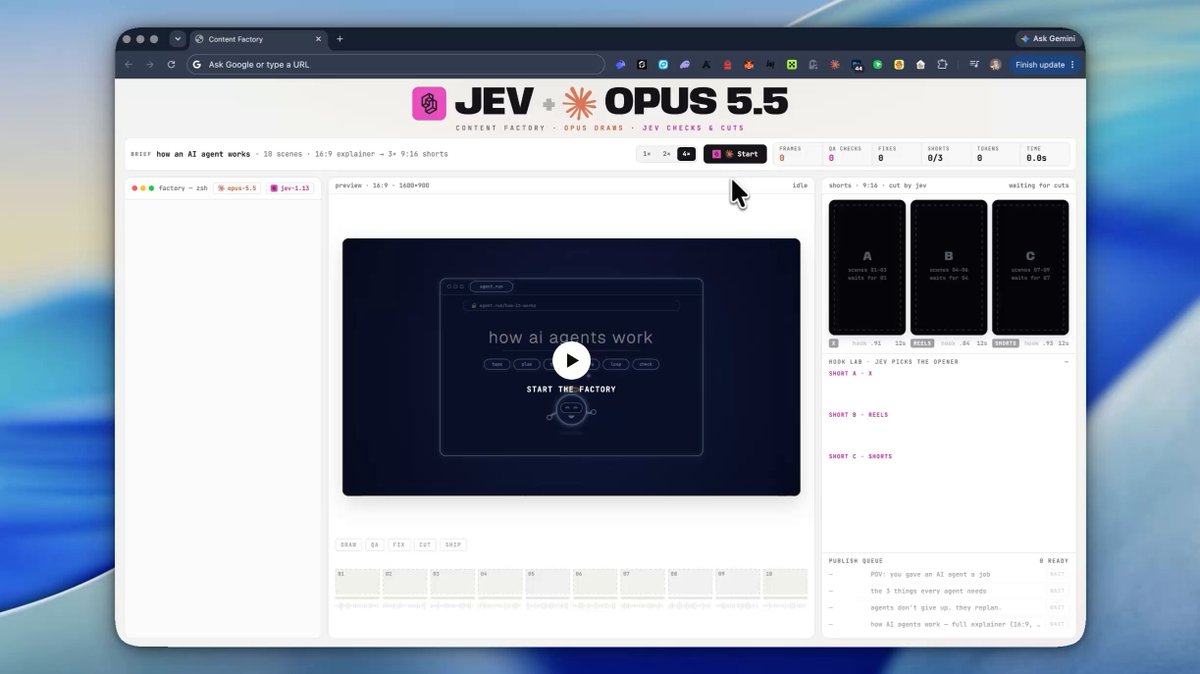This screenshot has width=1200, height=674.
Task: Click the address bar input
Action: 396,64
